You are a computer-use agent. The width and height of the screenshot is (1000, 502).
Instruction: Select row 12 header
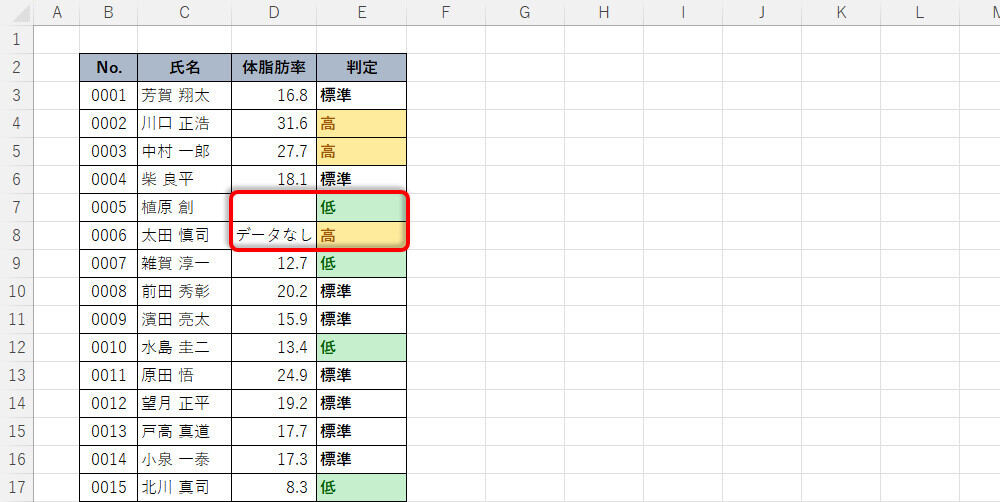click(17, 347)
